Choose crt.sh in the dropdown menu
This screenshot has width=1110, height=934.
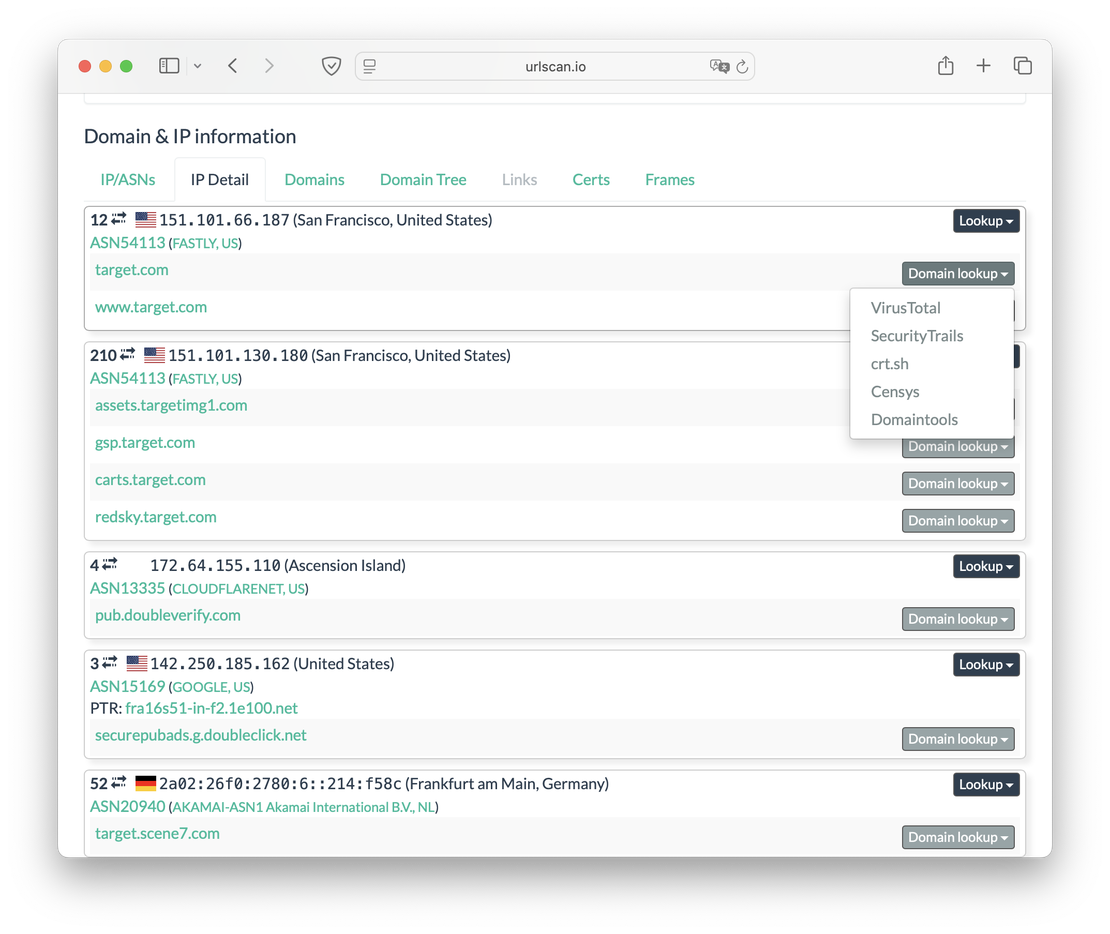click(889, 364)
